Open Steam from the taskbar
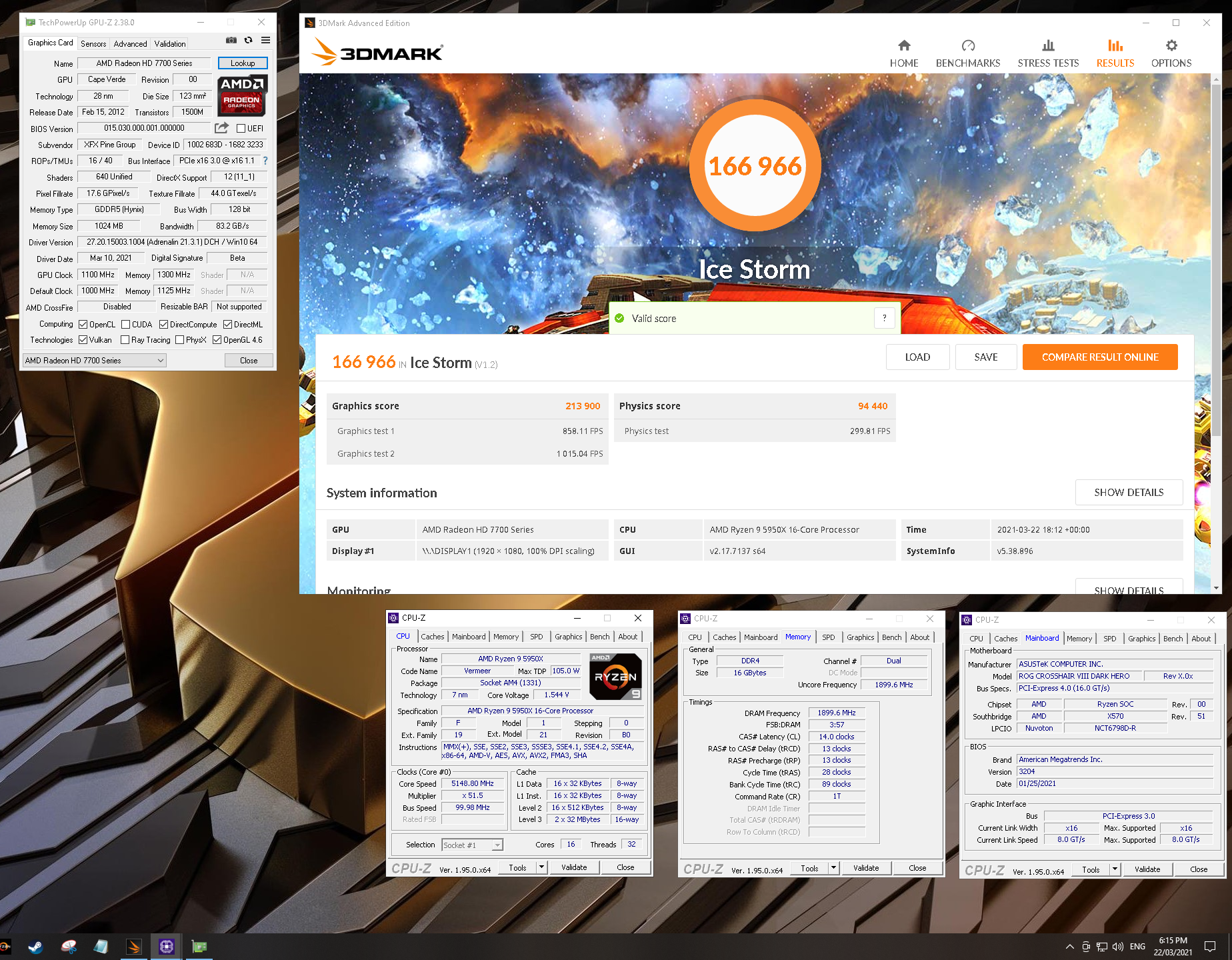 click(x=35, y=946)
